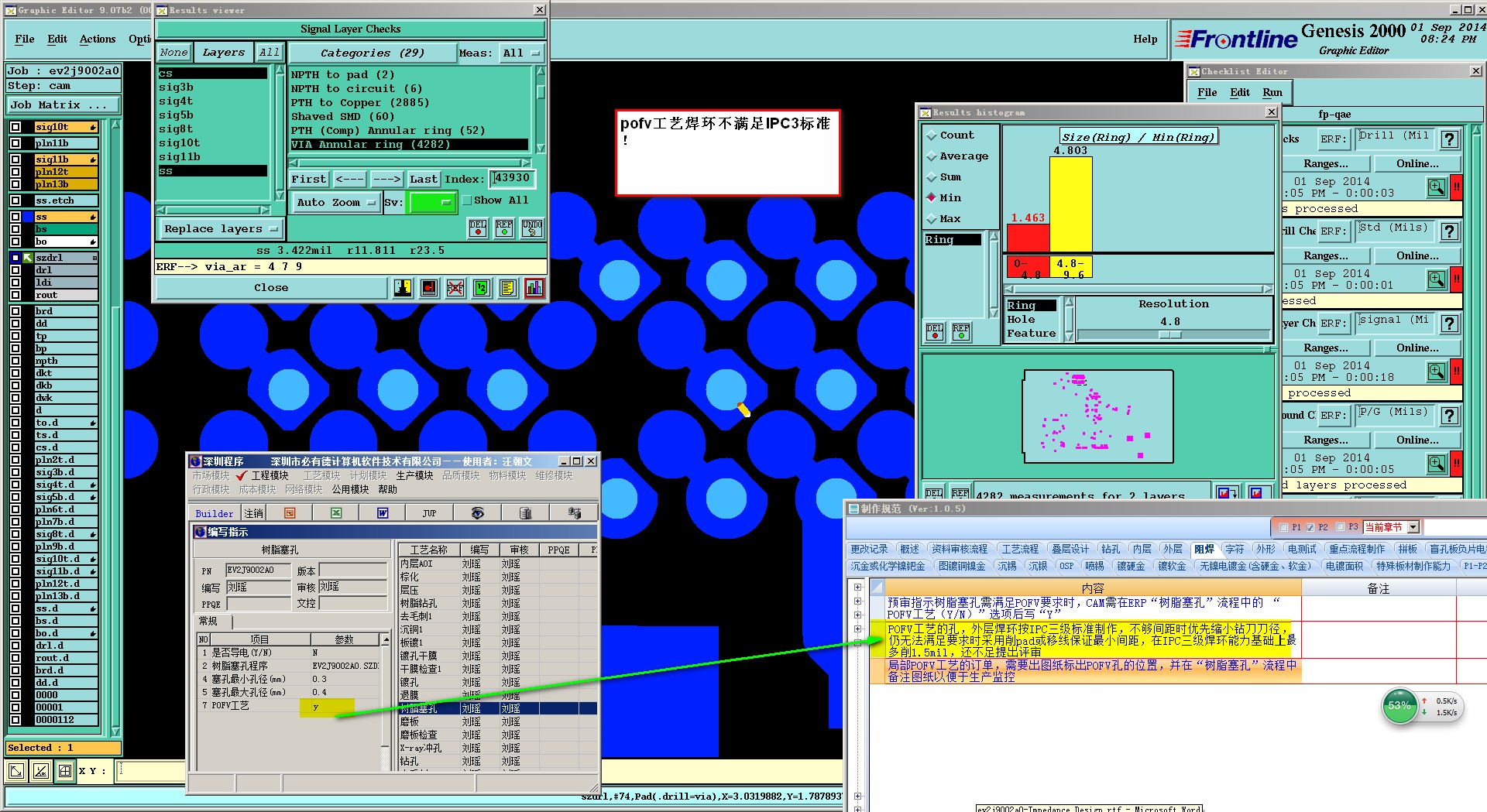Click the DEL icon in Results histogram panel
The image size is (1487, 812).
pos(935,332)
